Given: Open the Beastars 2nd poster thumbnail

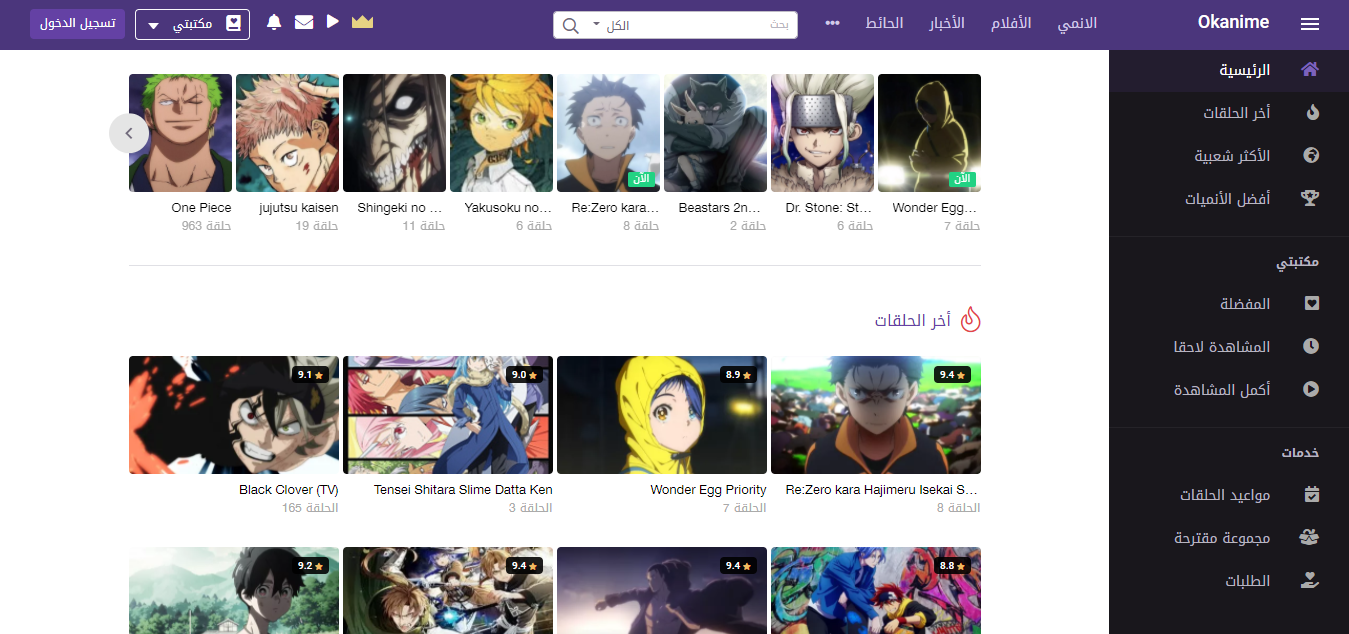Looking at the screenshot, I should click(x=715, y=133).
